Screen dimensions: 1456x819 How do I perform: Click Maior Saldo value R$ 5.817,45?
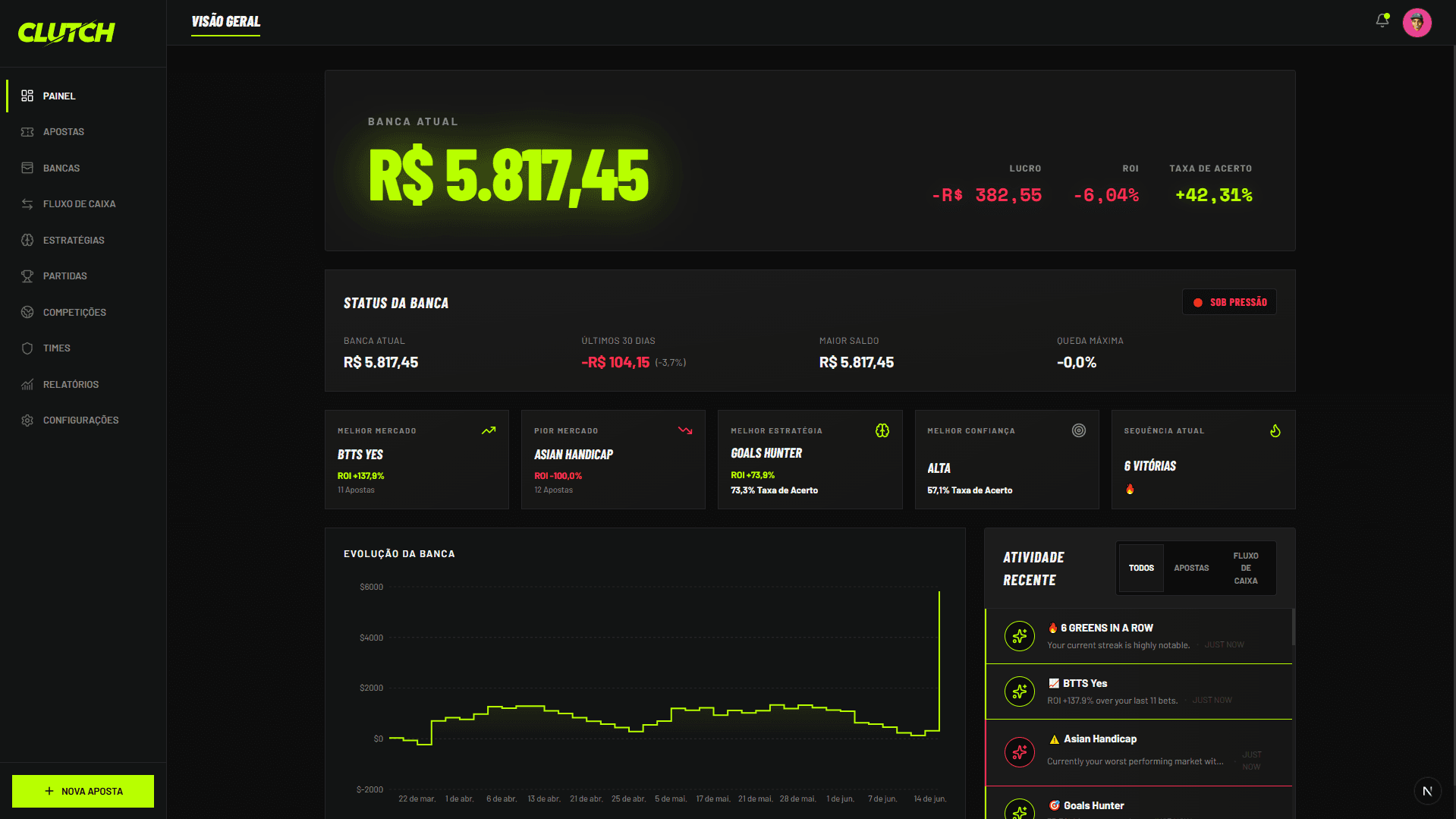coord(857,363)
